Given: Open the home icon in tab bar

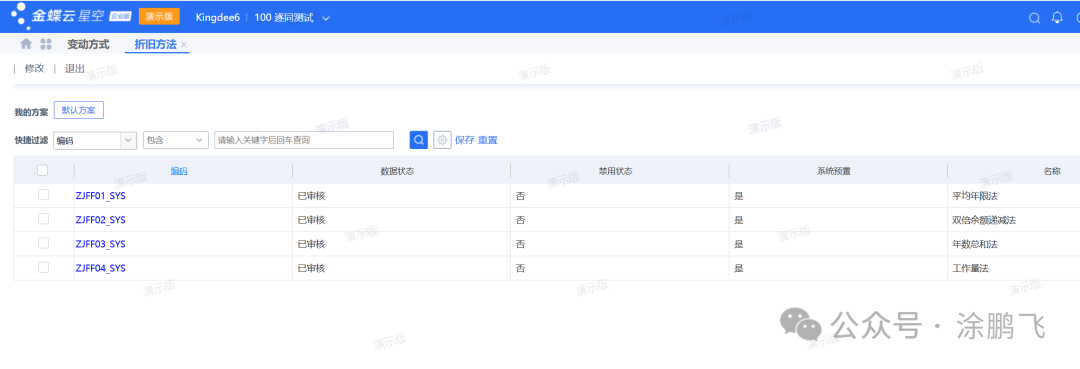Looking at the screenshot, I should click(x=26, y=44).
